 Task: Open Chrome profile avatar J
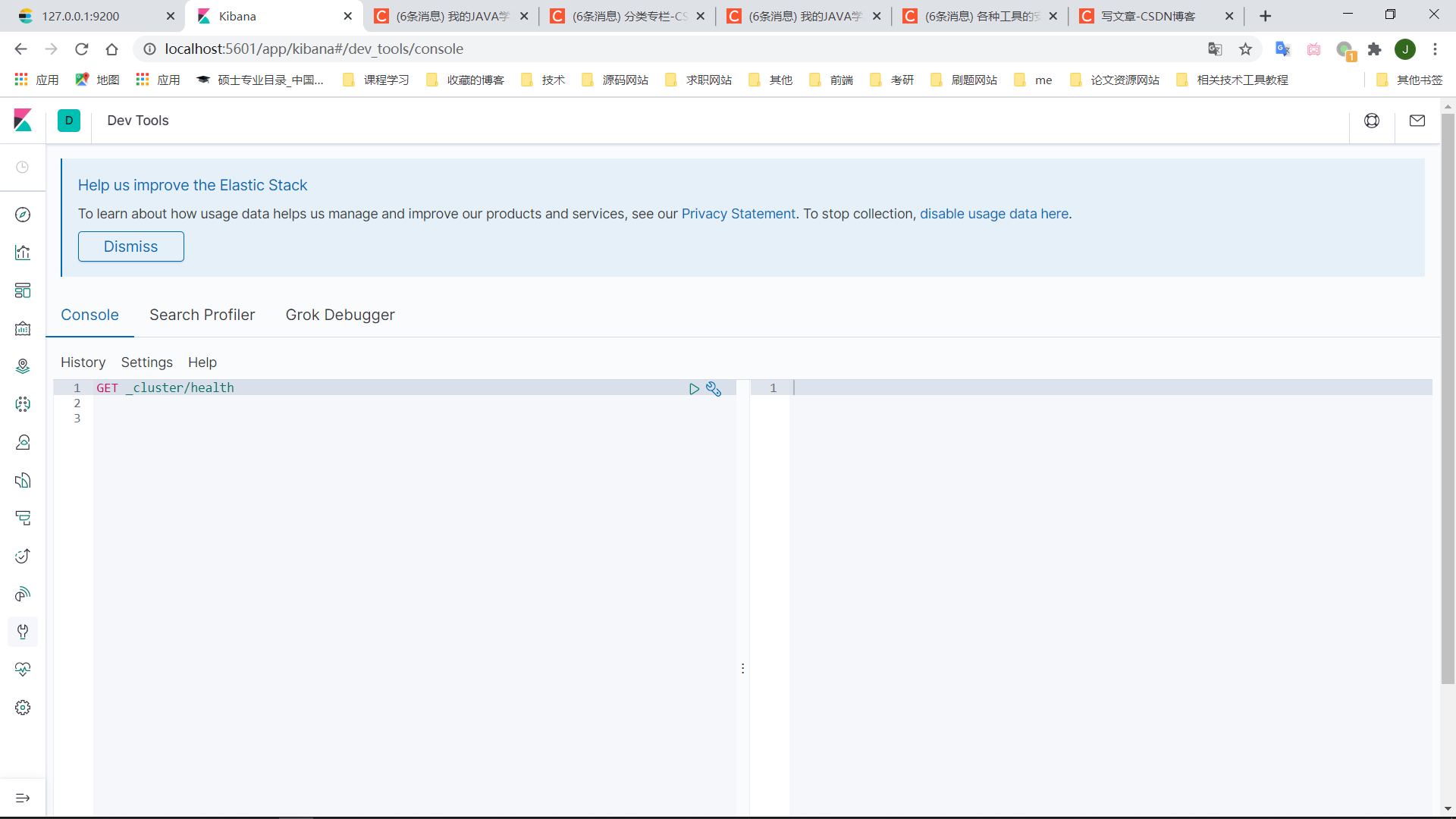click(1405, 49)
